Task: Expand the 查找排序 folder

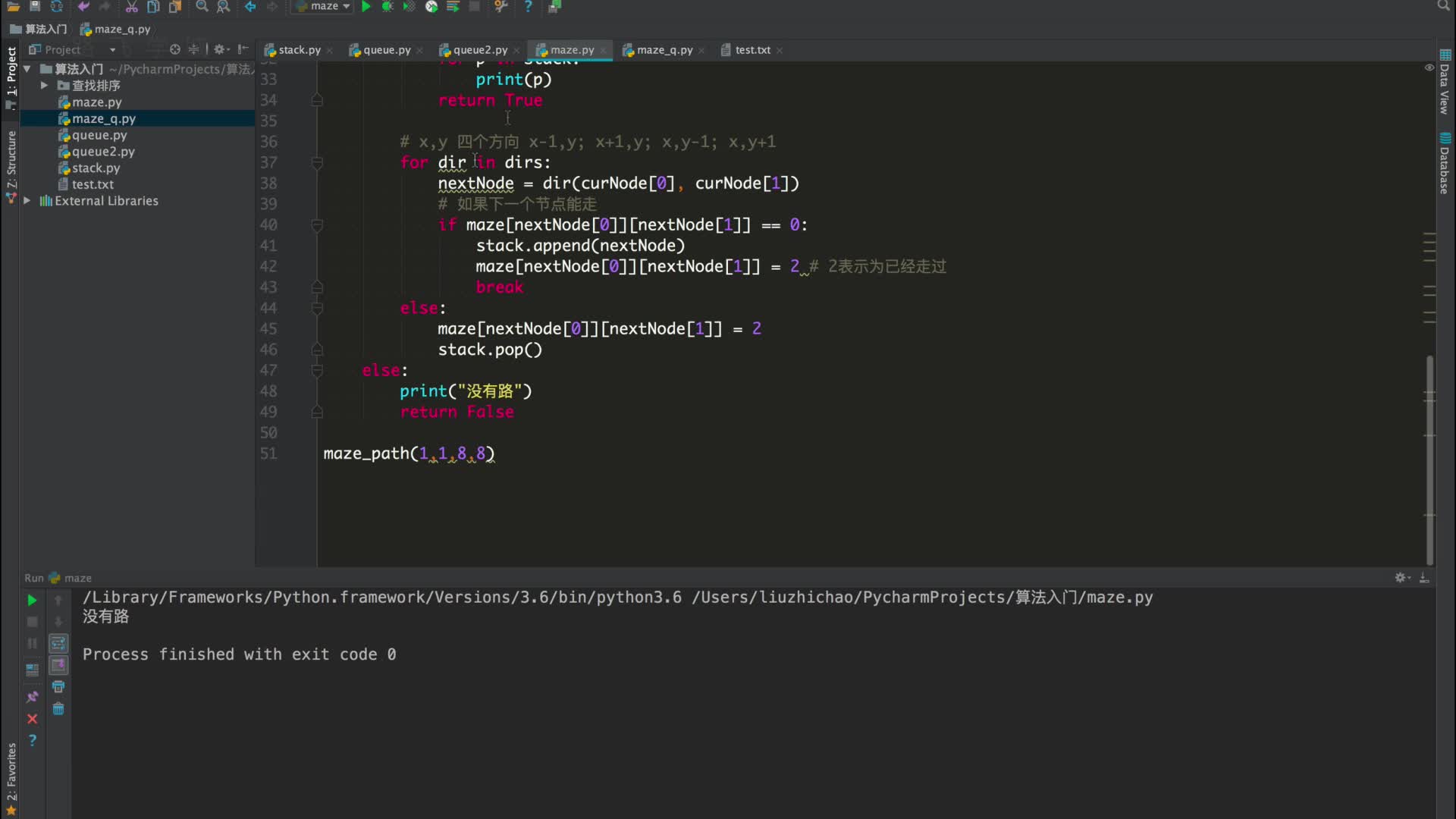Action: click(x=44, y=86)
